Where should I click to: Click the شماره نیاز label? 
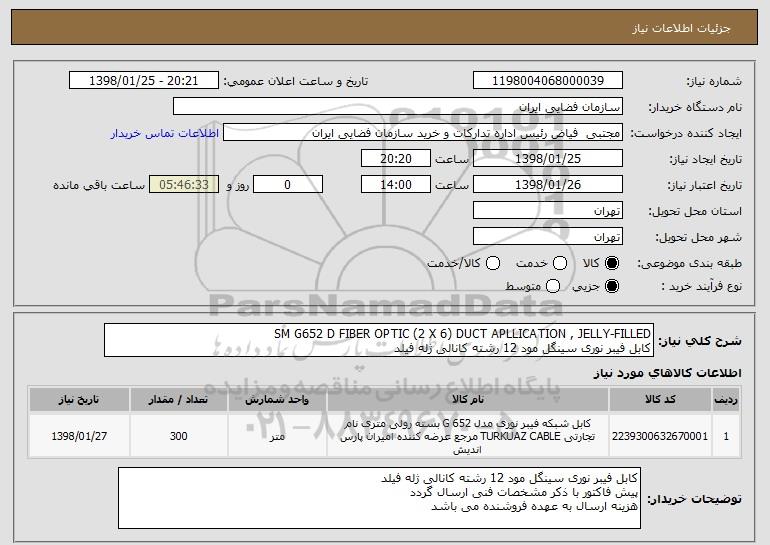click(x=714, y=81)
